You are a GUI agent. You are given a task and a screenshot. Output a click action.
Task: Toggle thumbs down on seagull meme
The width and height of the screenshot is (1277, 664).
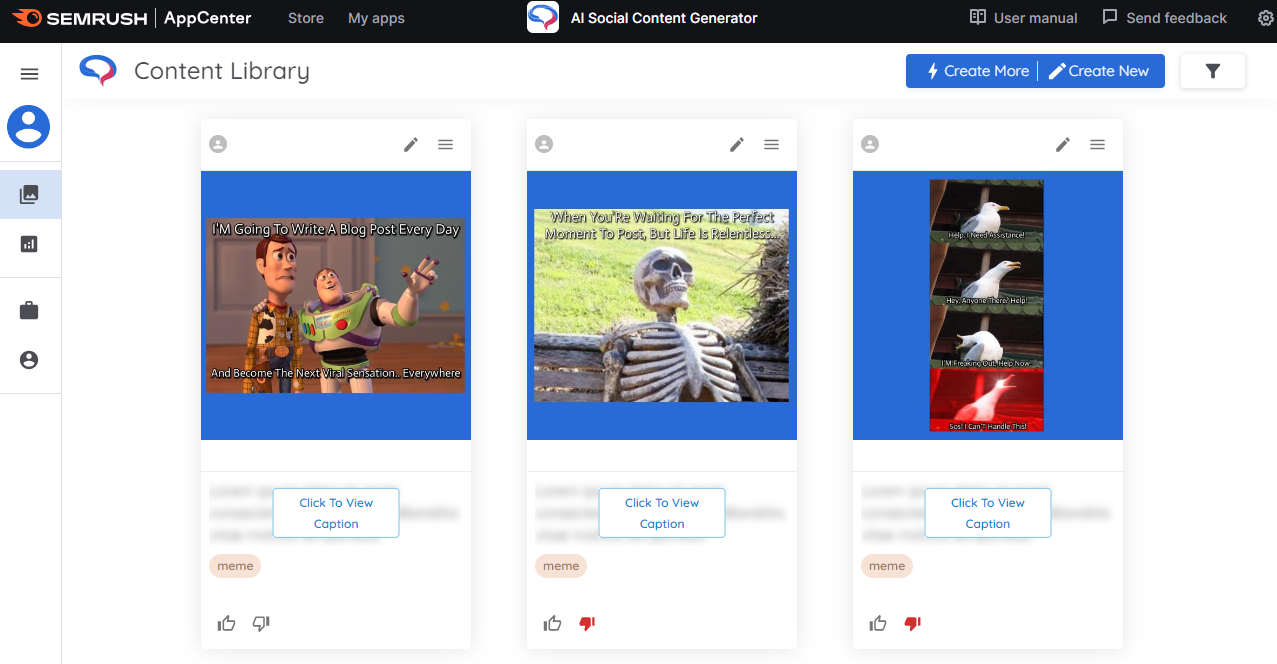tap(912, 624)
